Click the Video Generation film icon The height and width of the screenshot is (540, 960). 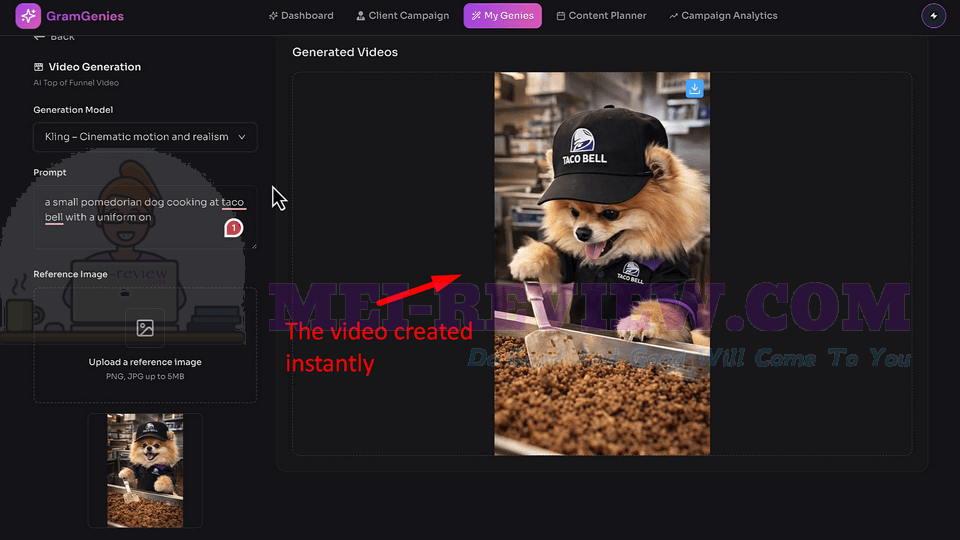[39, 67]
